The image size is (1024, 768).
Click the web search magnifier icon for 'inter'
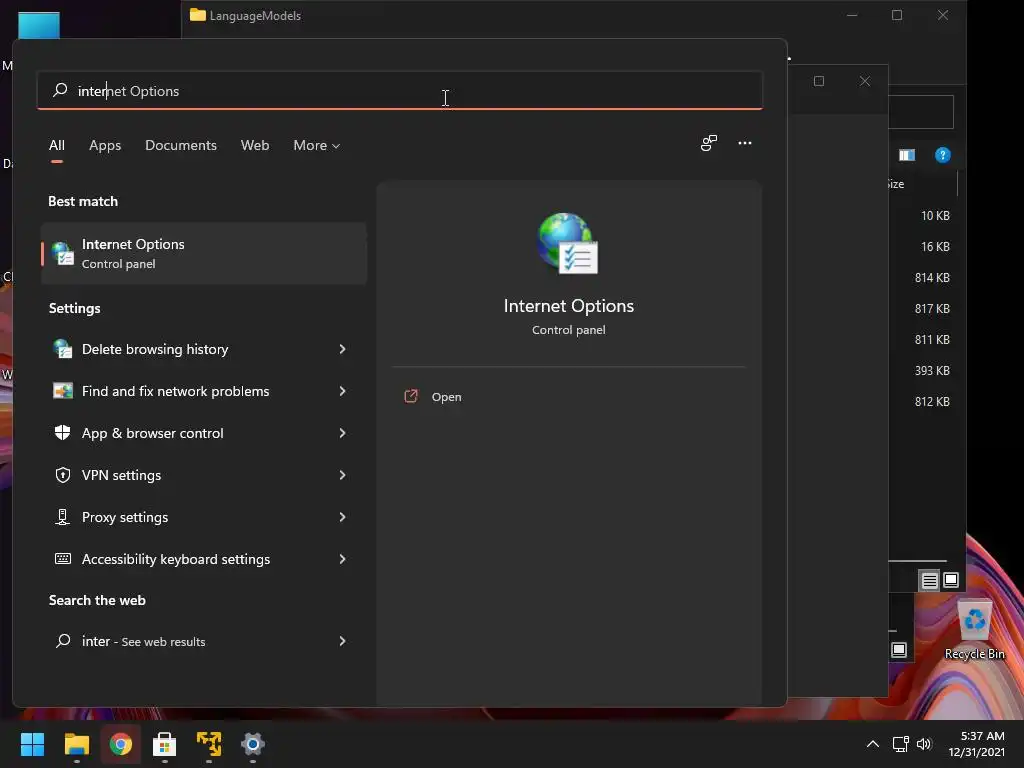[x=63, y=641]
